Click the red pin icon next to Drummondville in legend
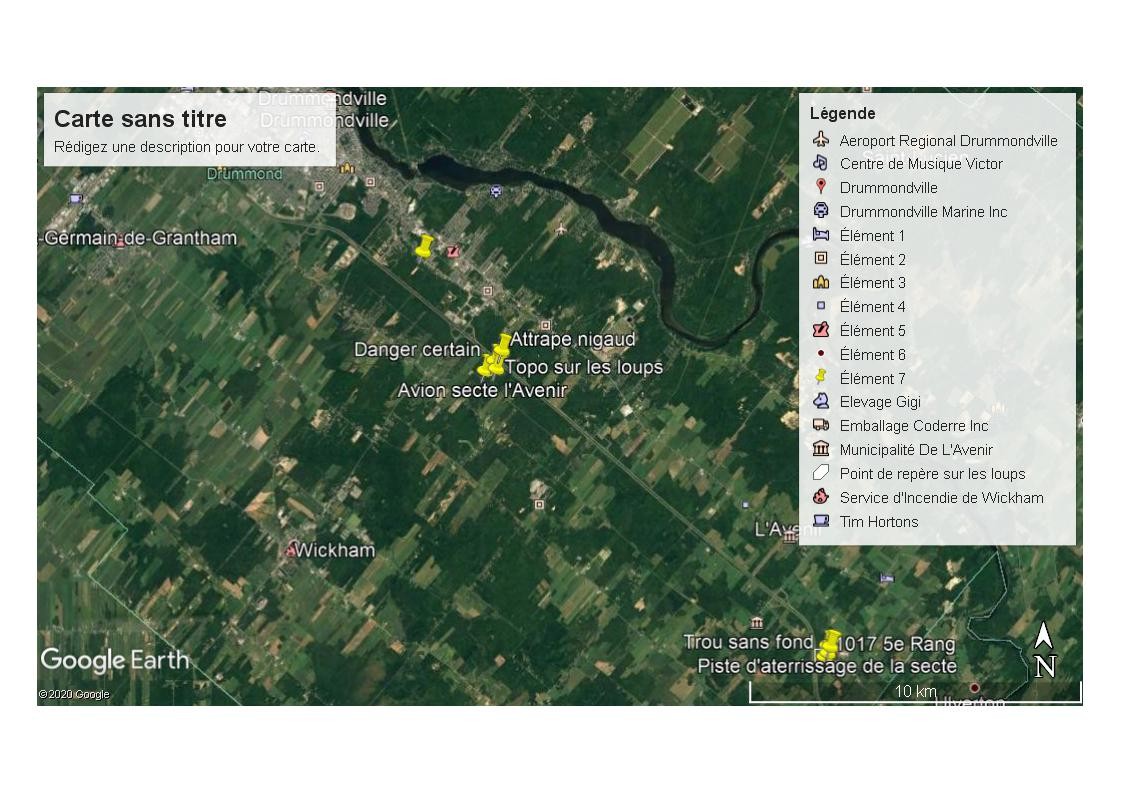This screenshot has width=1123, height=794. [x=821, y=187]
